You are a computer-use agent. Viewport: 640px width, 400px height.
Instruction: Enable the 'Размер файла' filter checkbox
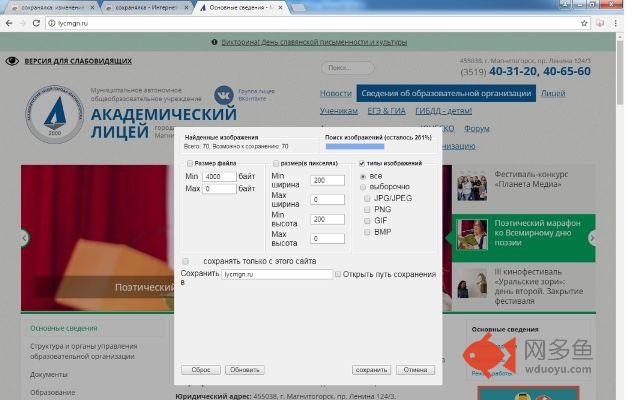(x=190, y=163)
